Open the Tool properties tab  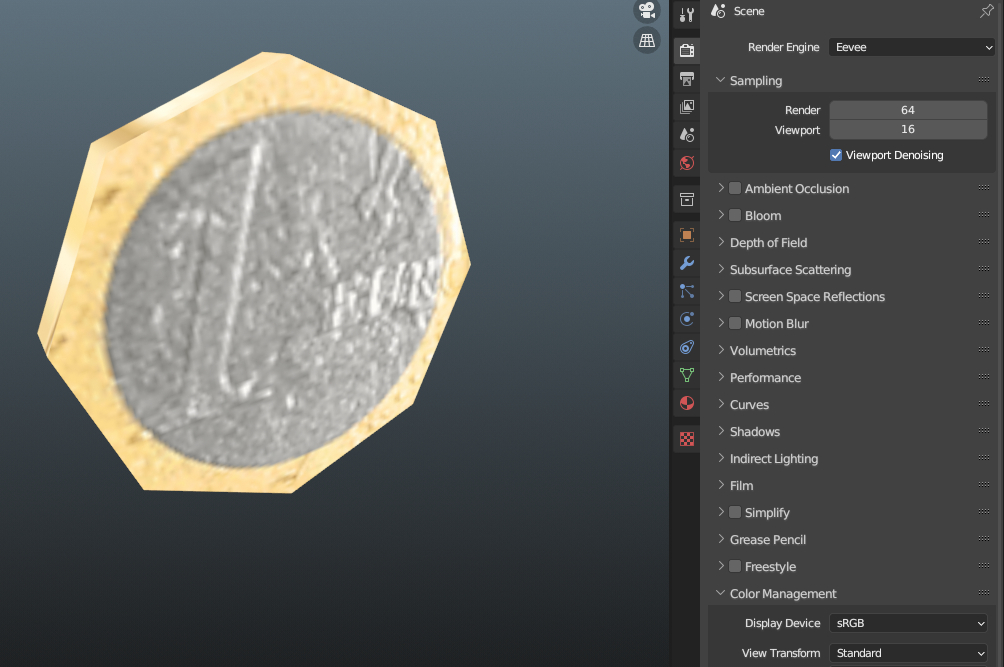[686, 15]
